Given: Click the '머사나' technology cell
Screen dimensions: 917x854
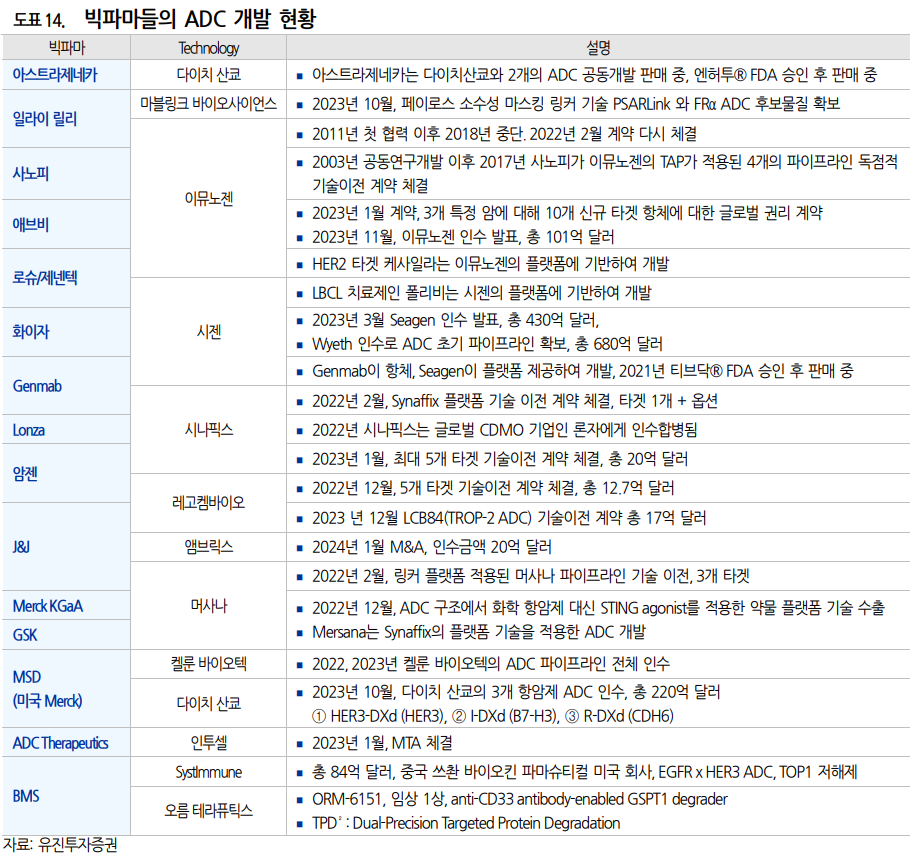Looking at the screenshot, I should pyautogui.click(x=209, y=606).
